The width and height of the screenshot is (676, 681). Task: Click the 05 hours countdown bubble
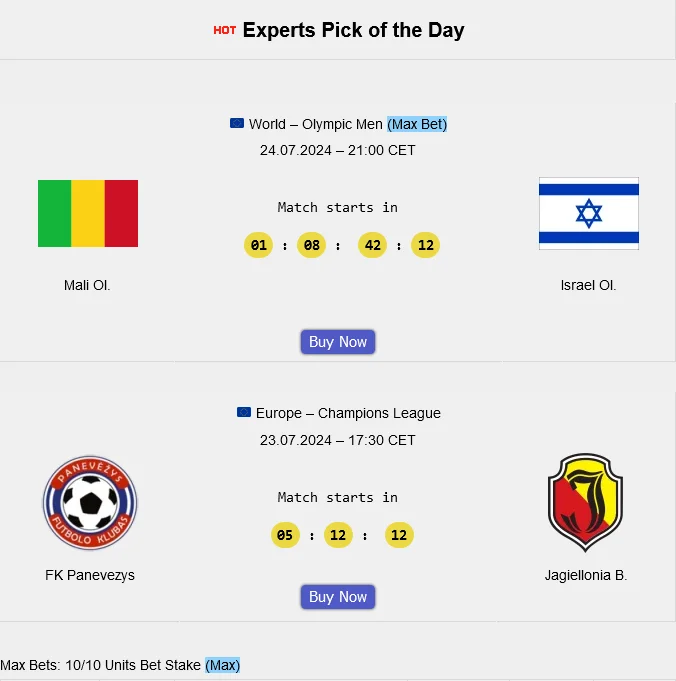[285, 535]
